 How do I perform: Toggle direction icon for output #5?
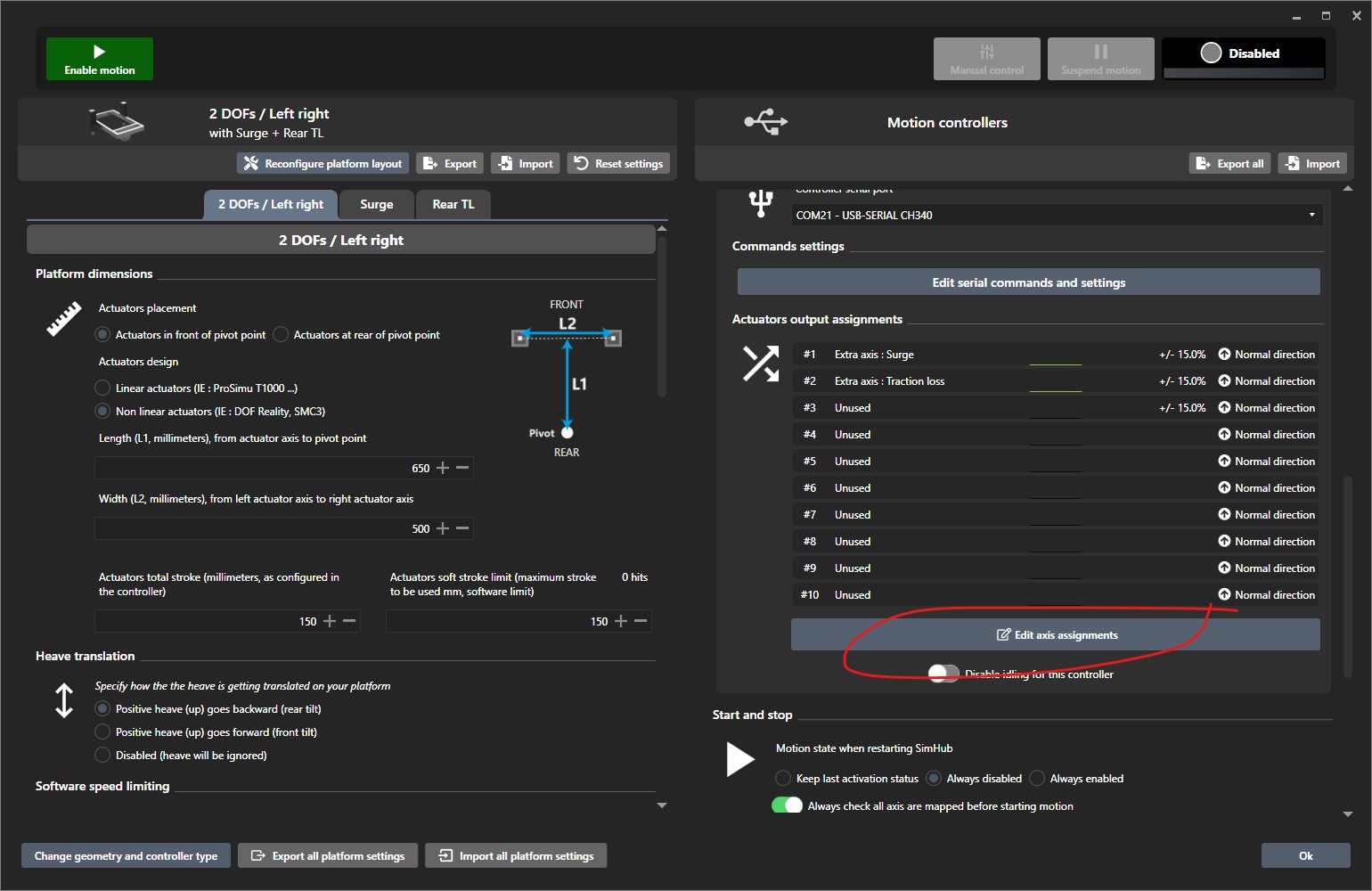1225,462
